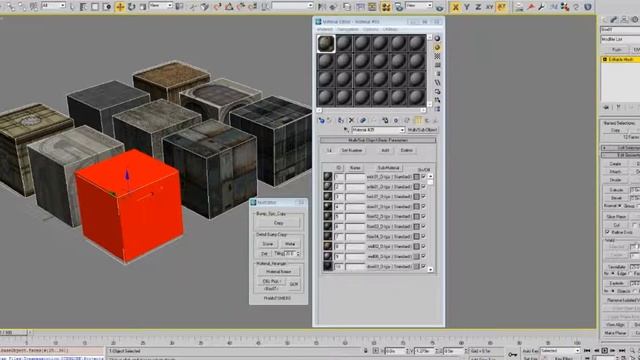Screen dimensions: 640x360
Task: Click the Copy button in small dialog
Action: [x=278, y=223]
